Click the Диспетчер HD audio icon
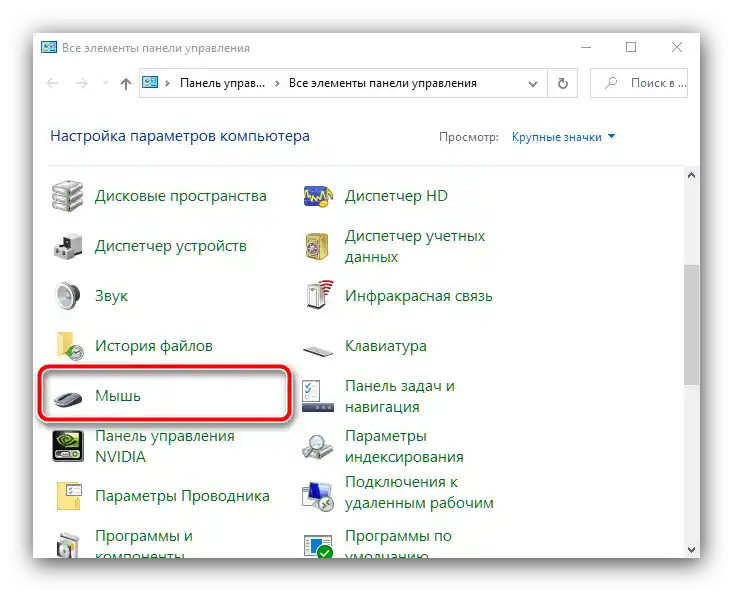 pyautogui.click(x=318, y=196)
